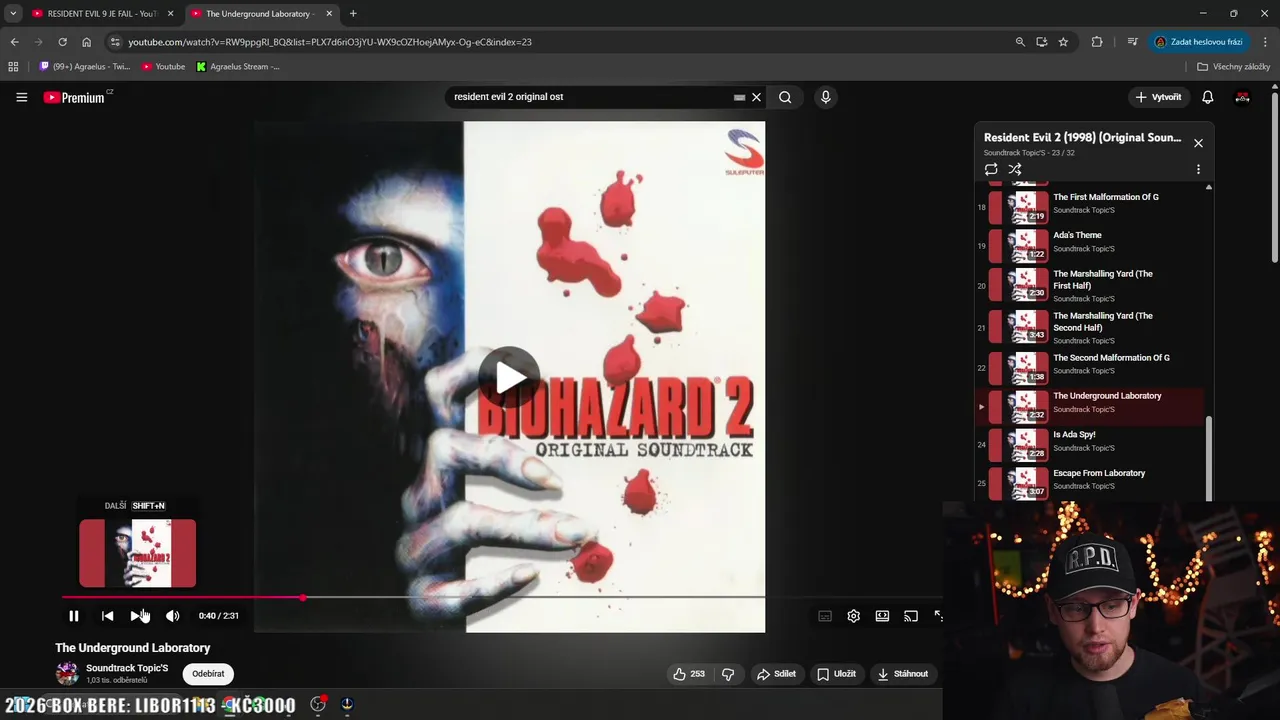Submit the search with the magnifier button
Viewport: 1280px width, 720px height.
pyautogui.click(x=785, y=97)
